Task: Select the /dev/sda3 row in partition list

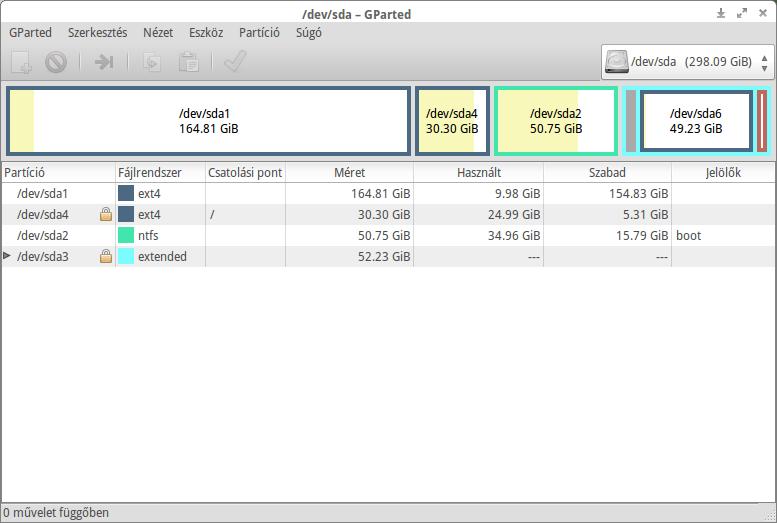Action: pos(388,256)
